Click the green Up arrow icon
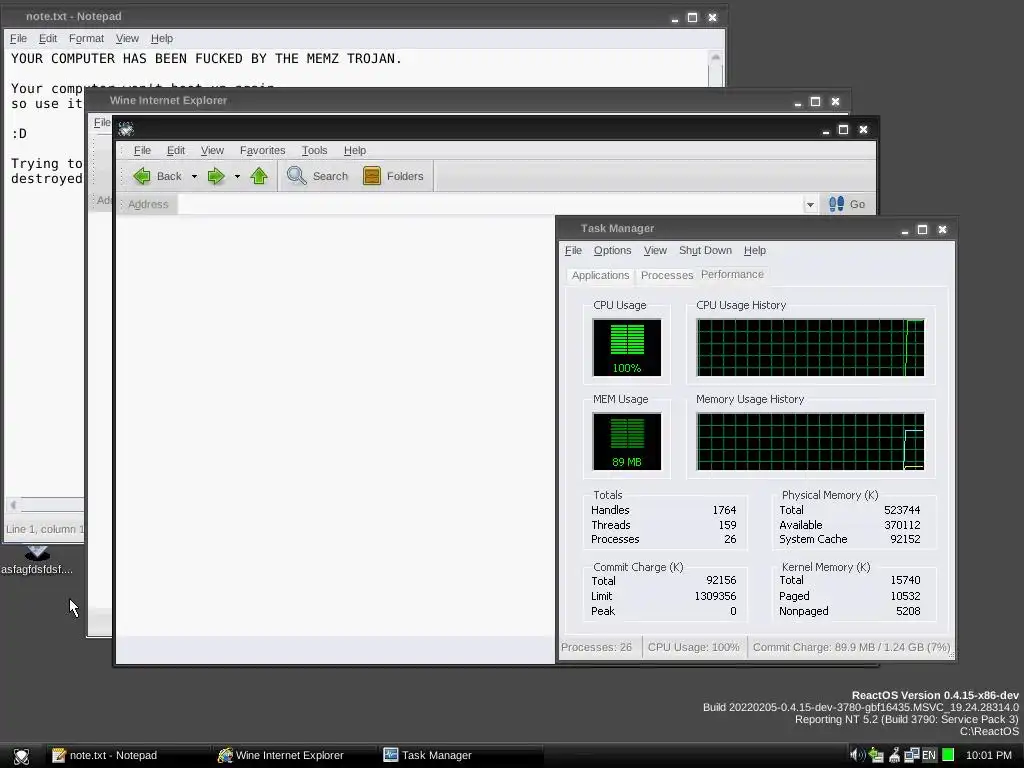The image size is (1024, 768). point(259,176)
